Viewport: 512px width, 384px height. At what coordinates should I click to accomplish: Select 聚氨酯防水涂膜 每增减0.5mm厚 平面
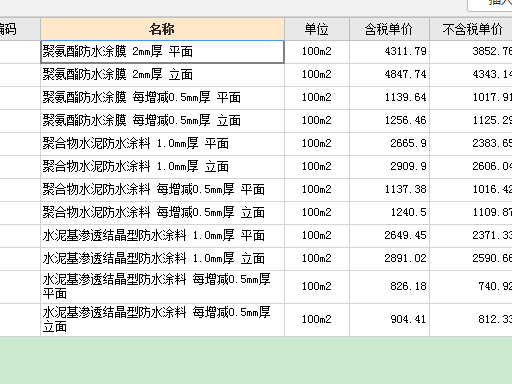[162, 98]
